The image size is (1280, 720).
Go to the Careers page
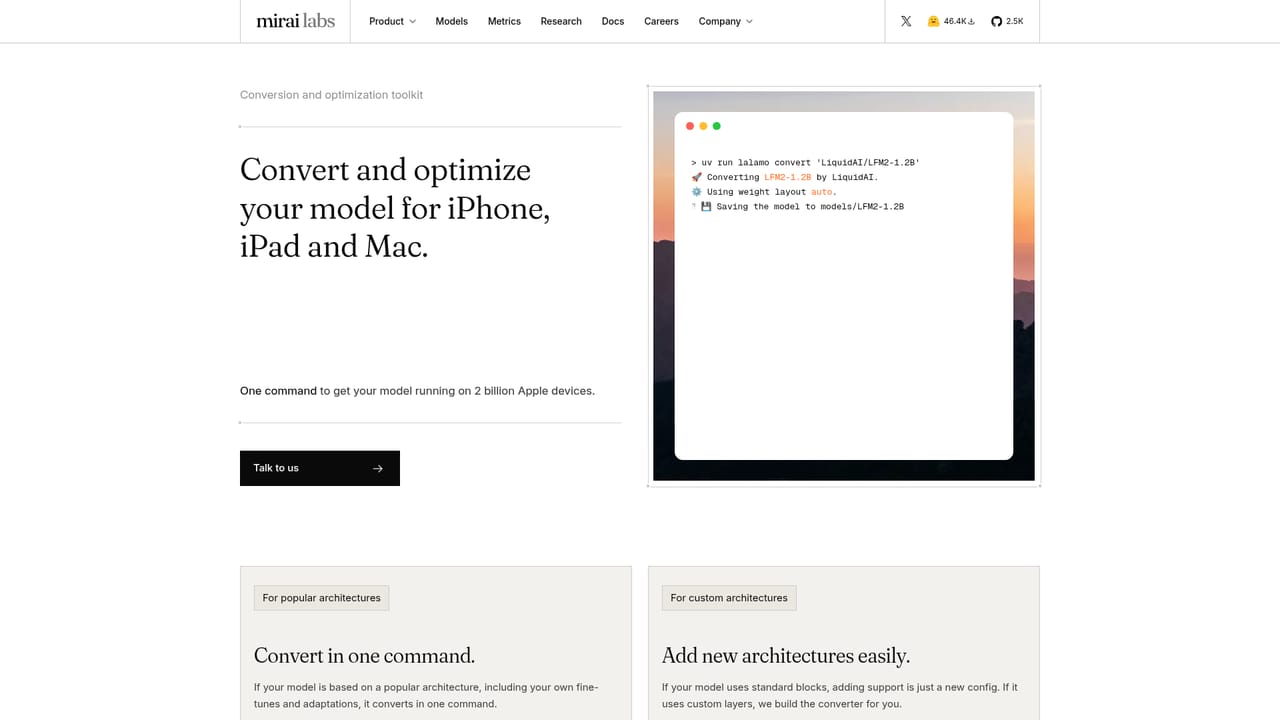[661, 21]
